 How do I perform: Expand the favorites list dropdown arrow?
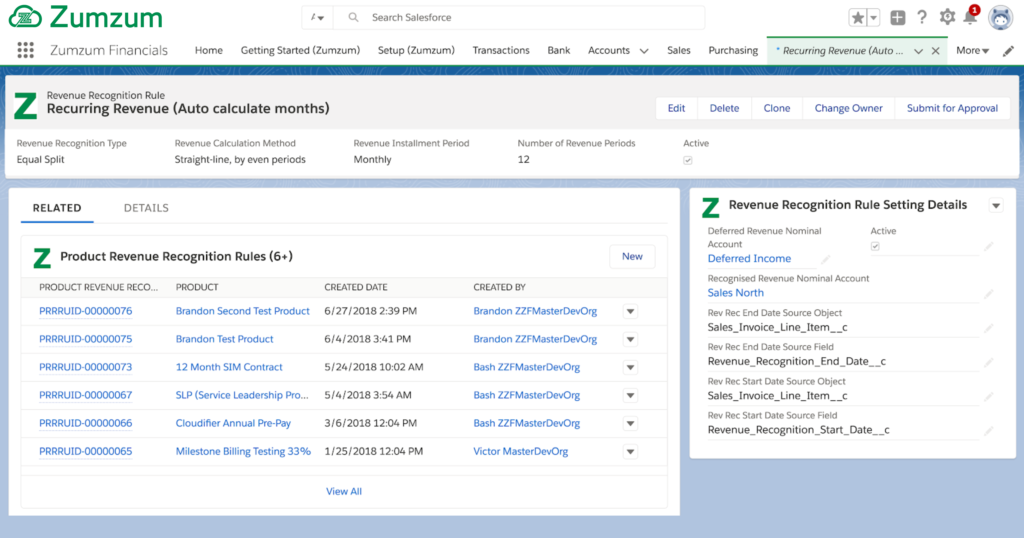tap(874, 18)
